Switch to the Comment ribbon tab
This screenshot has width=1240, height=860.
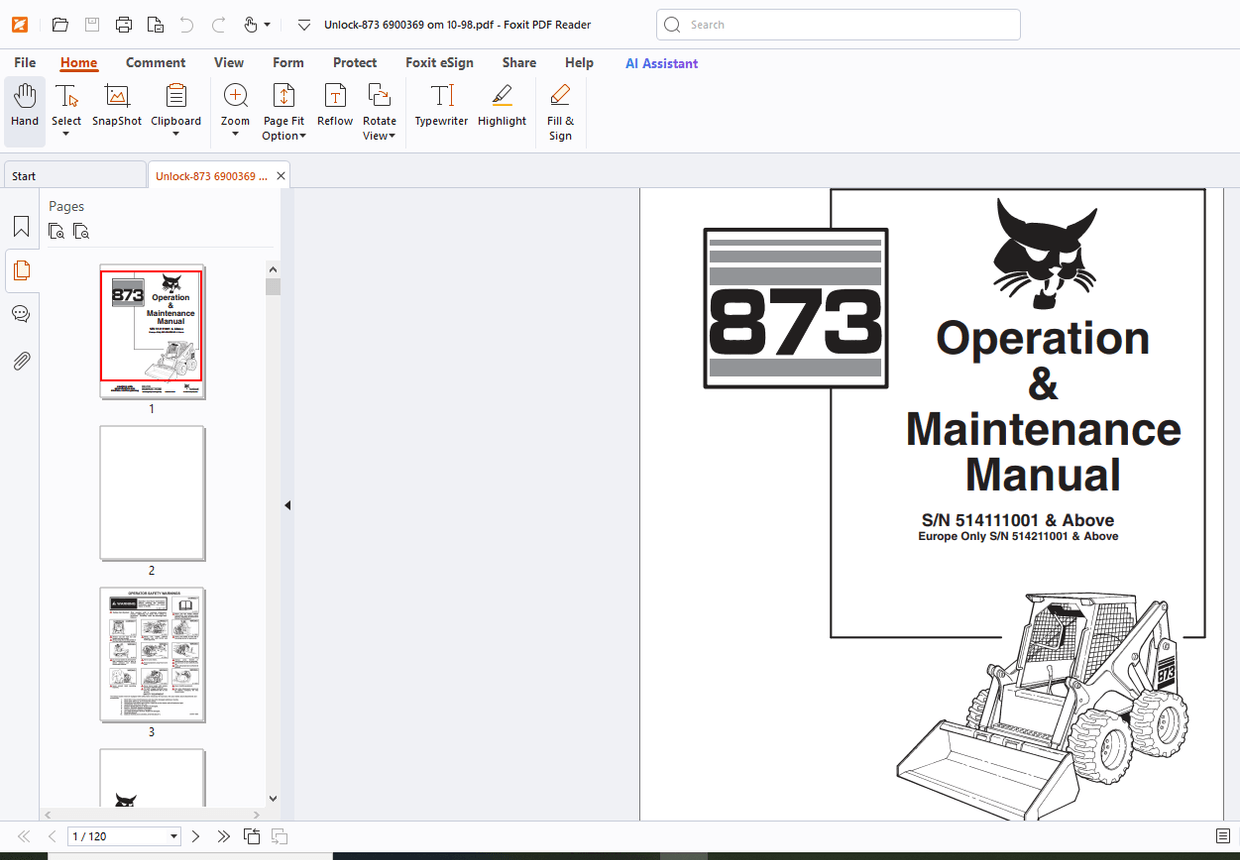pyautogui.click(x=155, y=63)
